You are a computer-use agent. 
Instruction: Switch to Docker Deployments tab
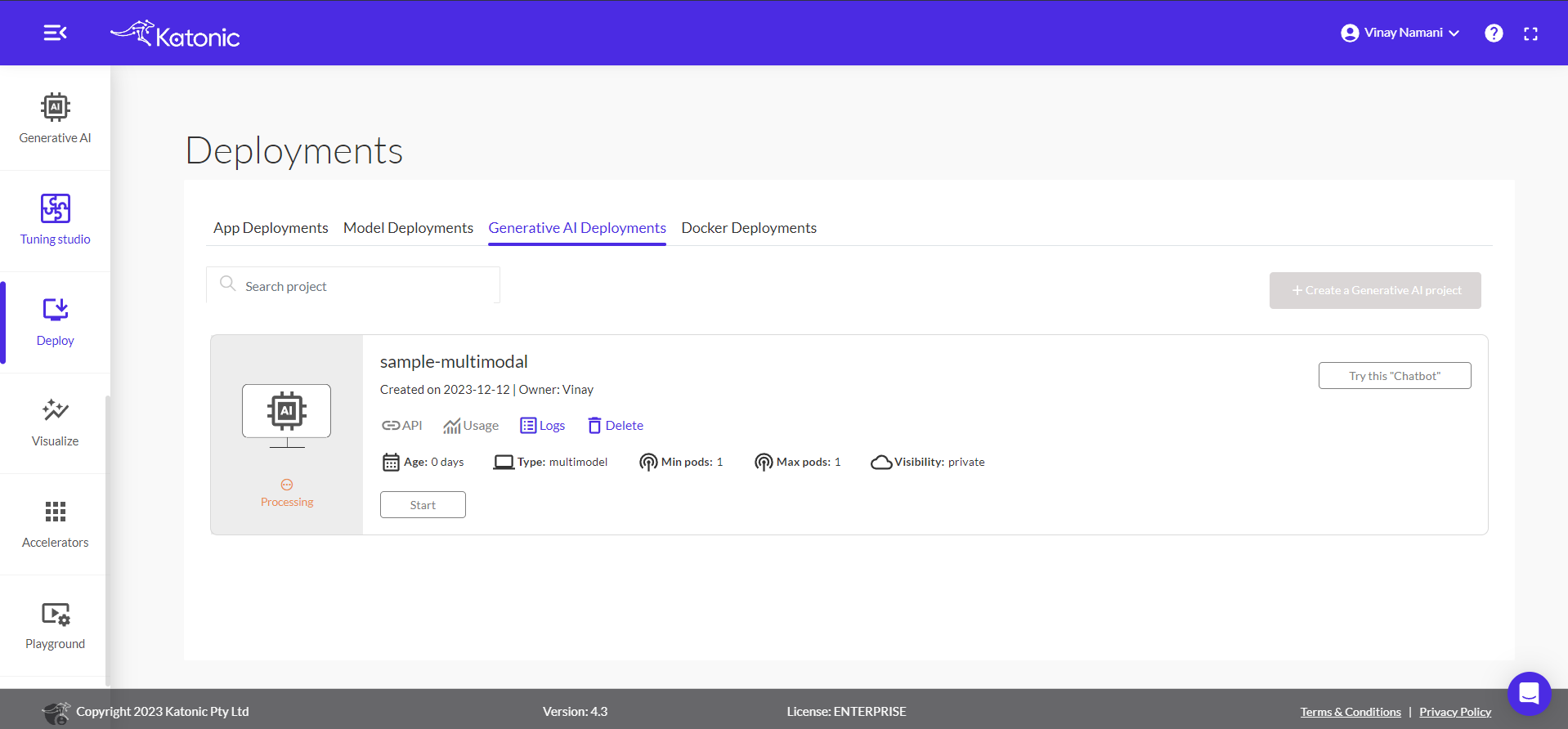749,228
